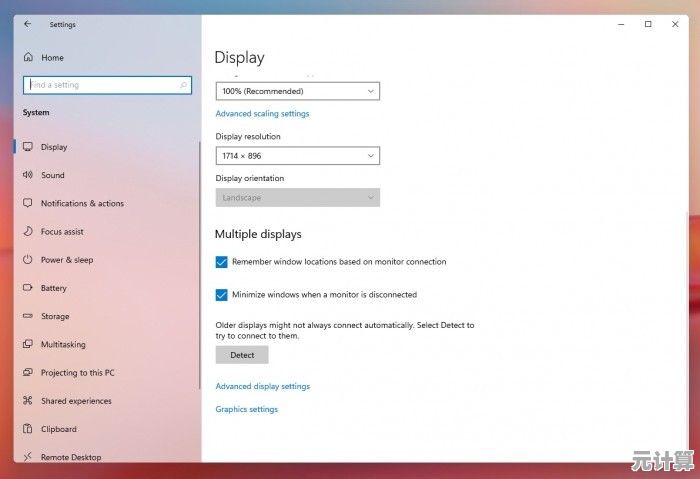Click the Storage drive icon
700x479 pixels.
click(x=27, y=316)
